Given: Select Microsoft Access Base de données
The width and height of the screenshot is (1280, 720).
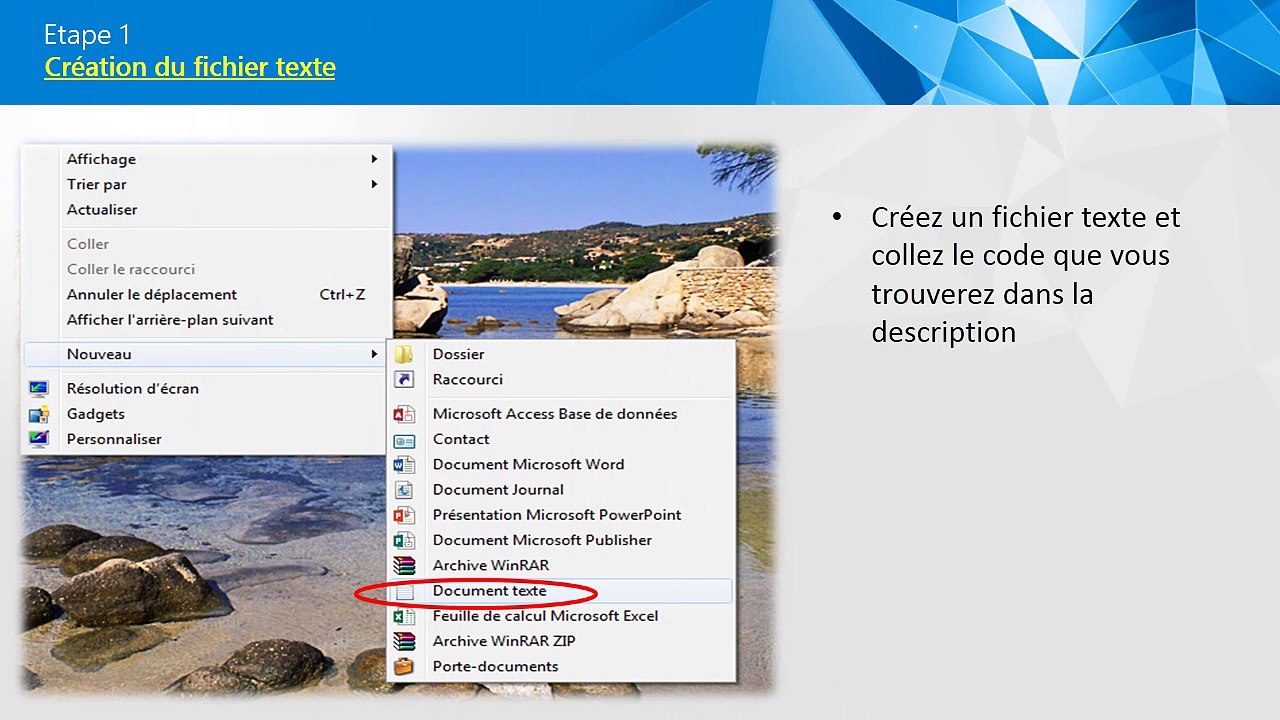Looking at the screenshot, I should pyautogui.click(x=561, y=414).
